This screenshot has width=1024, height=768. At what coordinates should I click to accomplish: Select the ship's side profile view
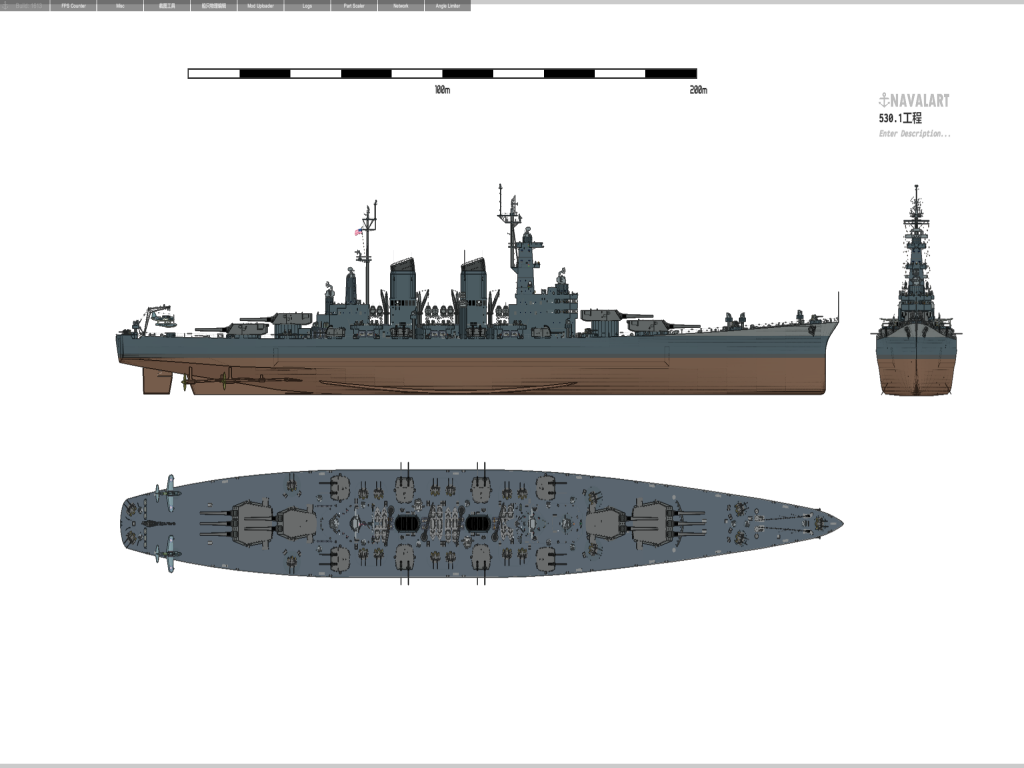click(x=477, y=290)
